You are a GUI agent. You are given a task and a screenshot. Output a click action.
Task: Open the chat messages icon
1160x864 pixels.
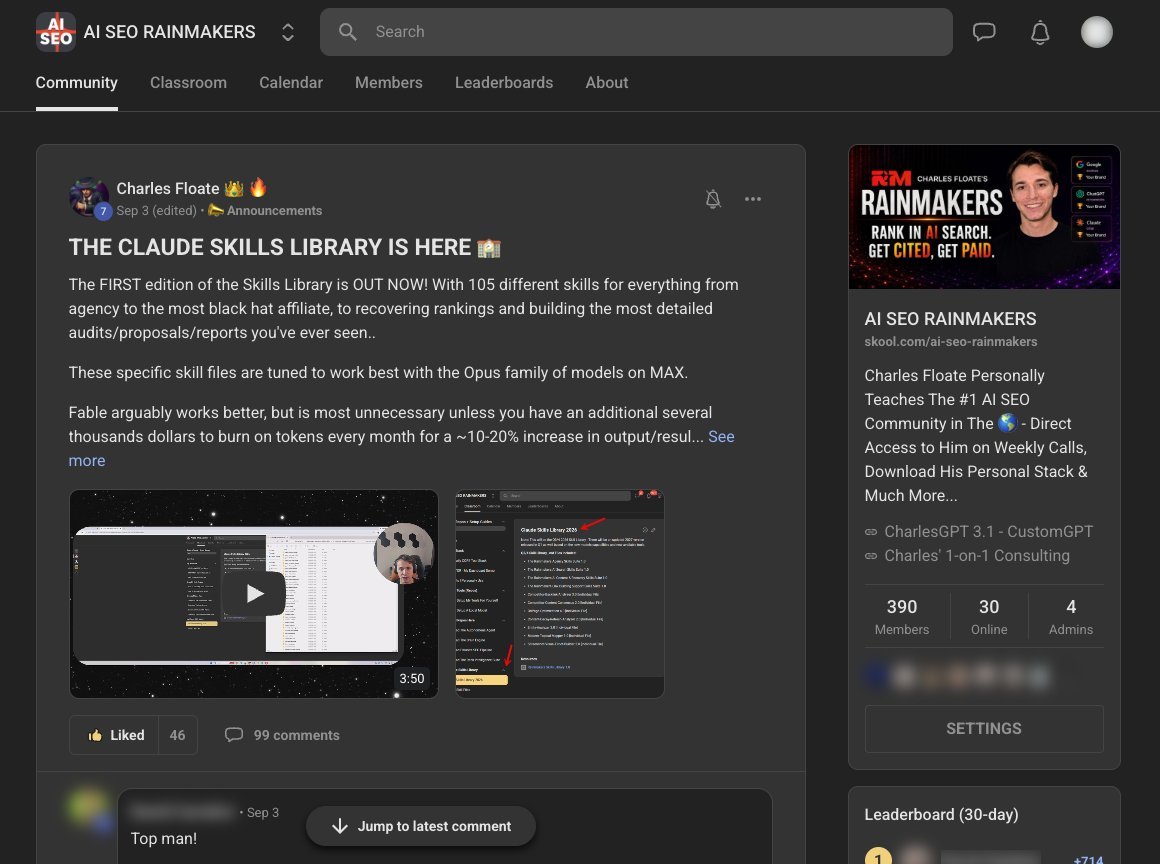click(x=984, y=32)
